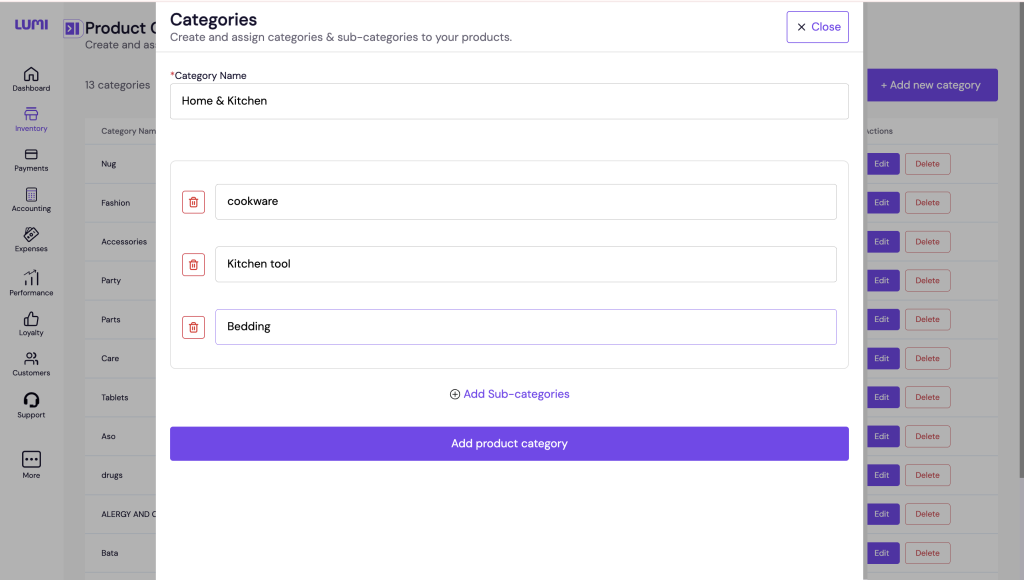Viewport: 1024px width, 580px height.
Task: Click the Add new category button
Action: click(931, 85)
